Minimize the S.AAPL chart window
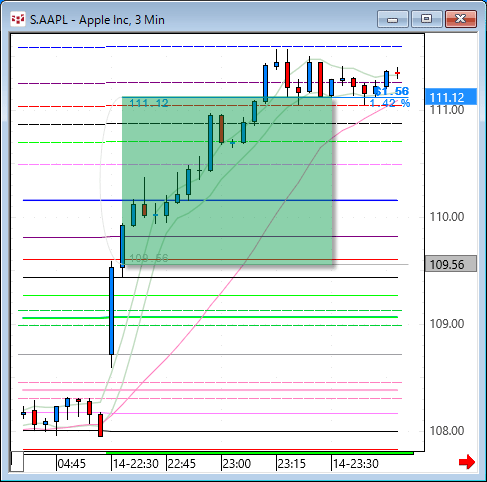The image size is (487, 482). [x=393, y=19]
